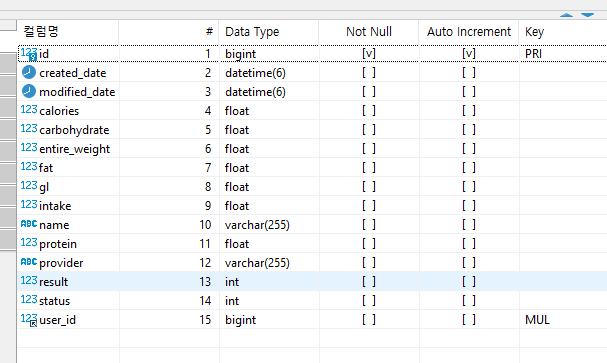Click the MUL key cell
The image size is (607, 363).
(537, 319)
